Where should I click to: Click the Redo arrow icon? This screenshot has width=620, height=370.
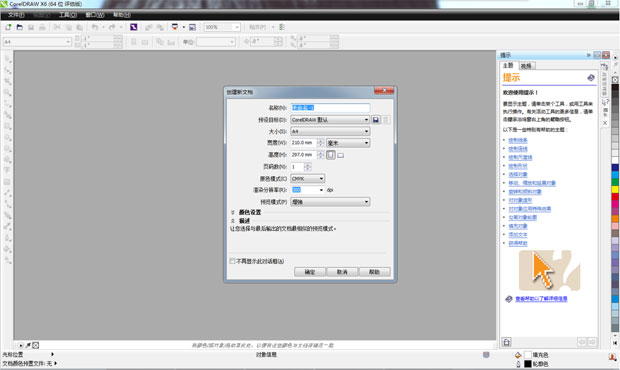[x=112, y=27]
